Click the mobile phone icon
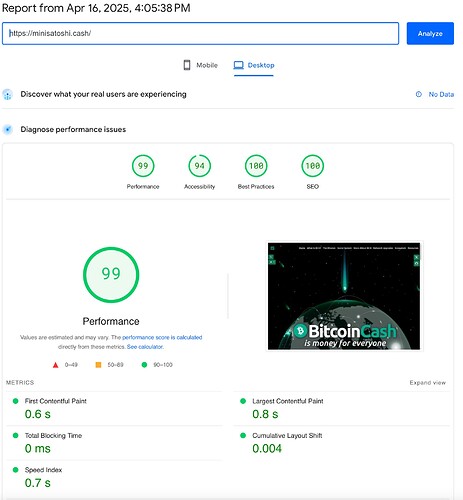463x500 pixels. (187, 65)
